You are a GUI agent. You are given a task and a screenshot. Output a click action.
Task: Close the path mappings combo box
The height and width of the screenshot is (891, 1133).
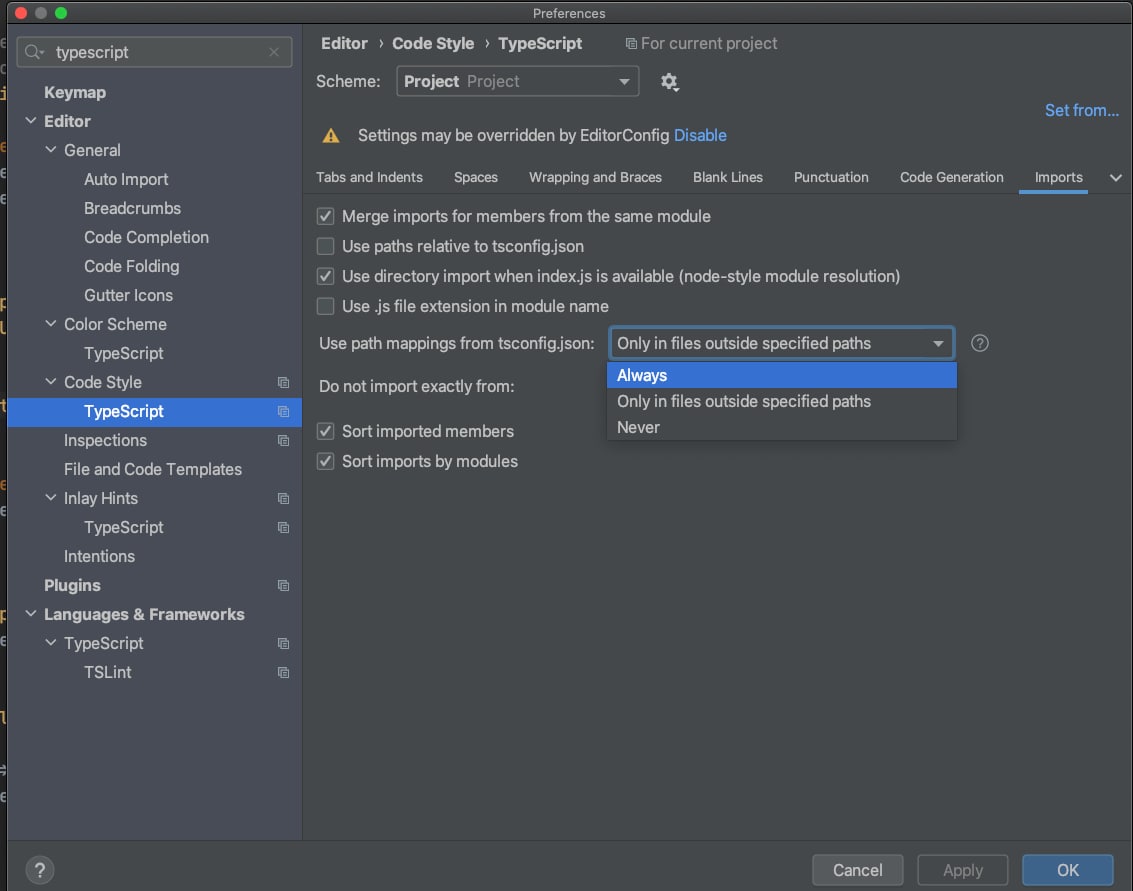782,343
